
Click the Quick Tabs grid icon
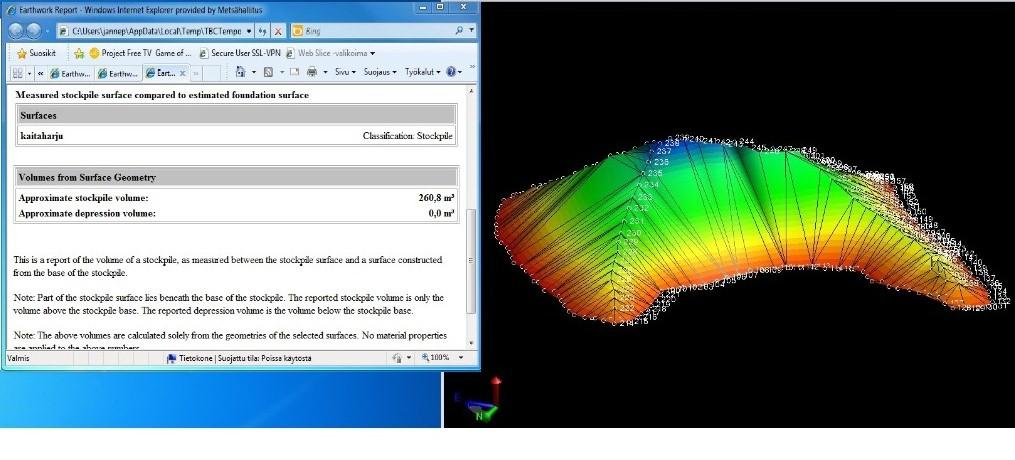[x=17, y=73]
